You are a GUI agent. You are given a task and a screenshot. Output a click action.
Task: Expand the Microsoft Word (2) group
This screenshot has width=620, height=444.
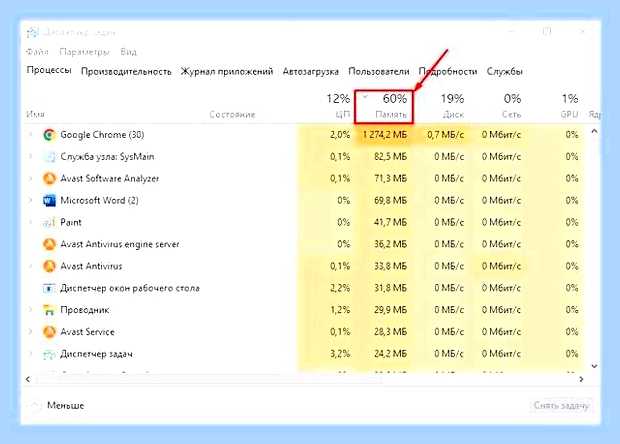coord(31,200)
